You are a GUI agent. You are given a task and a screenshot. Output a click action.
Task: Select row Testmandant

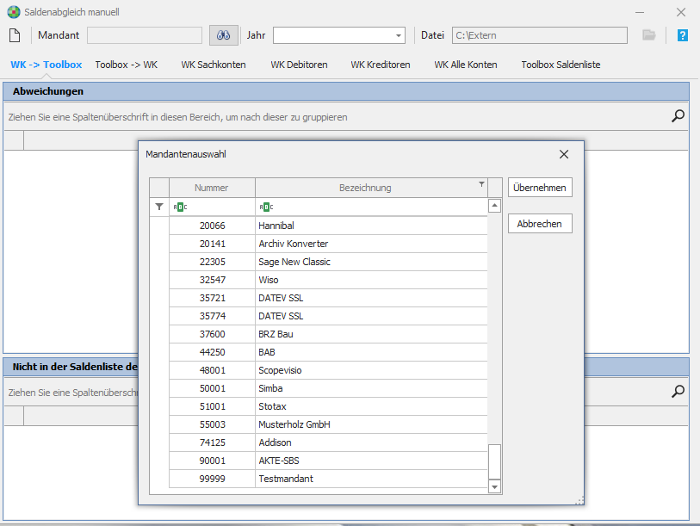328,479
